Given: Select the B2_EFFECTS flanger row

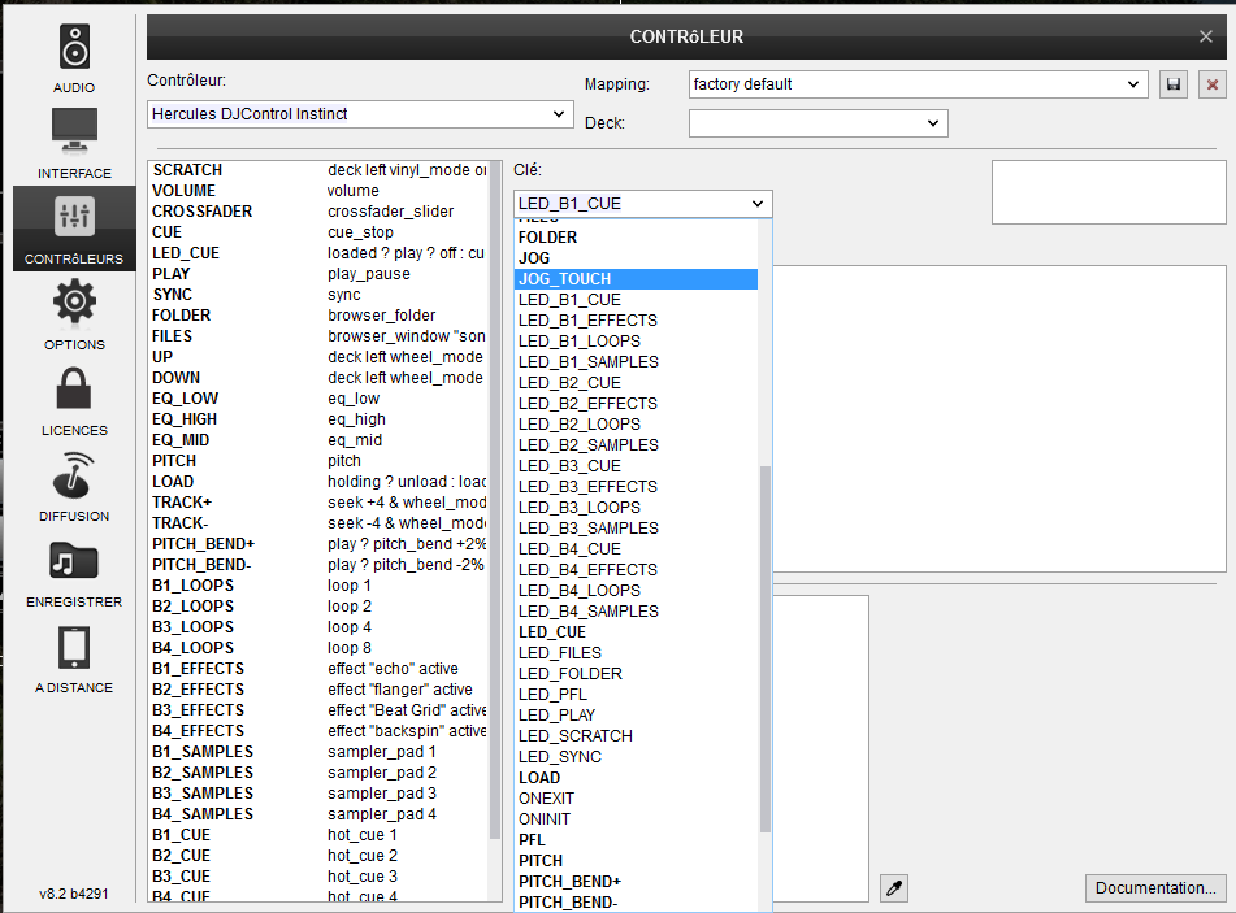Looking at the screenshot, I should pos(318,689).
